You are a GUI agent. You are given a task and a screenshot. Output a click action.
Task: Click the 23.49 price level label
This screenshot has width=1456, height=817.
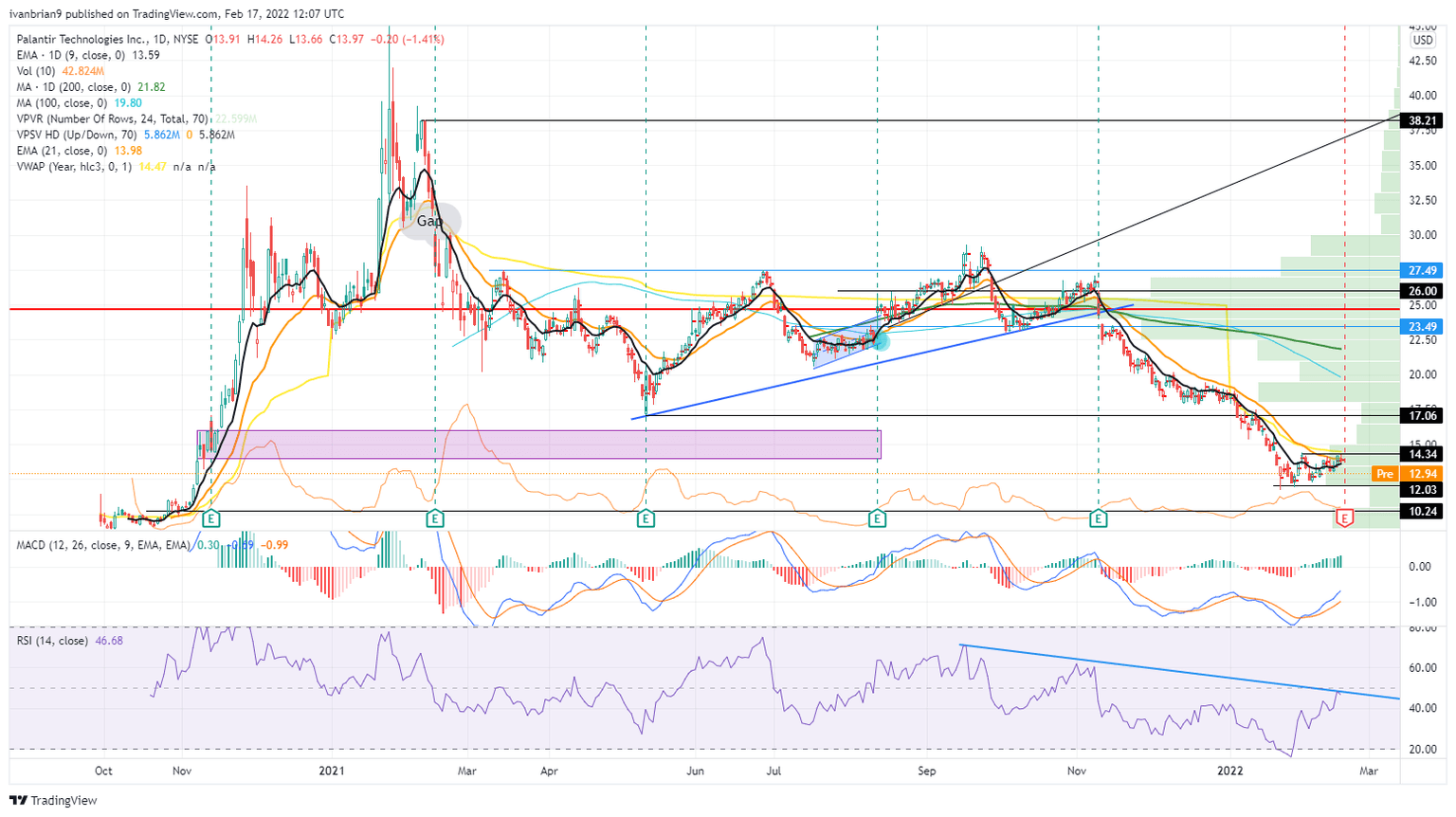pyautogui.click(x=1423, y=327)
